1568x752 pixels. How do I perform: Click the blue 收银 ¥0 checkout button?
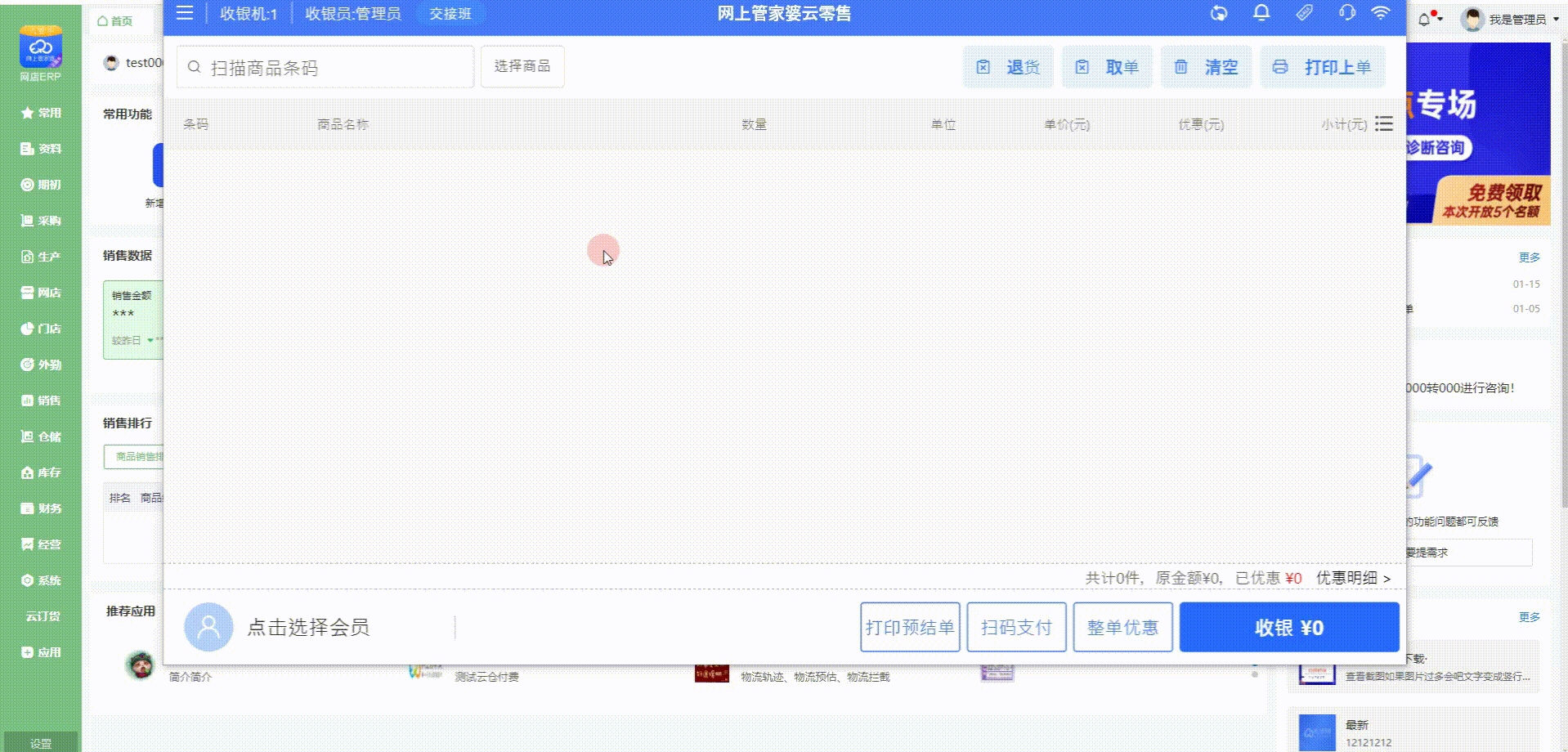1289,627
